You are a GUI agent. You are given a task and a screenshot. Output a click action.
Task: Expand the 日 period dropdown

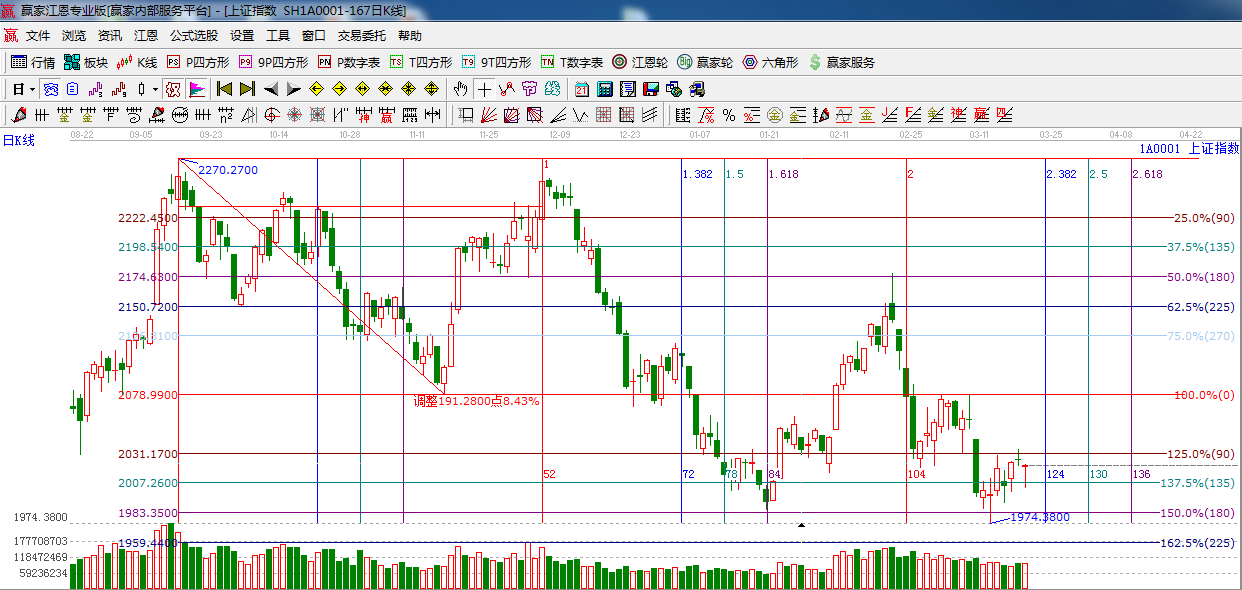(23, 89)
